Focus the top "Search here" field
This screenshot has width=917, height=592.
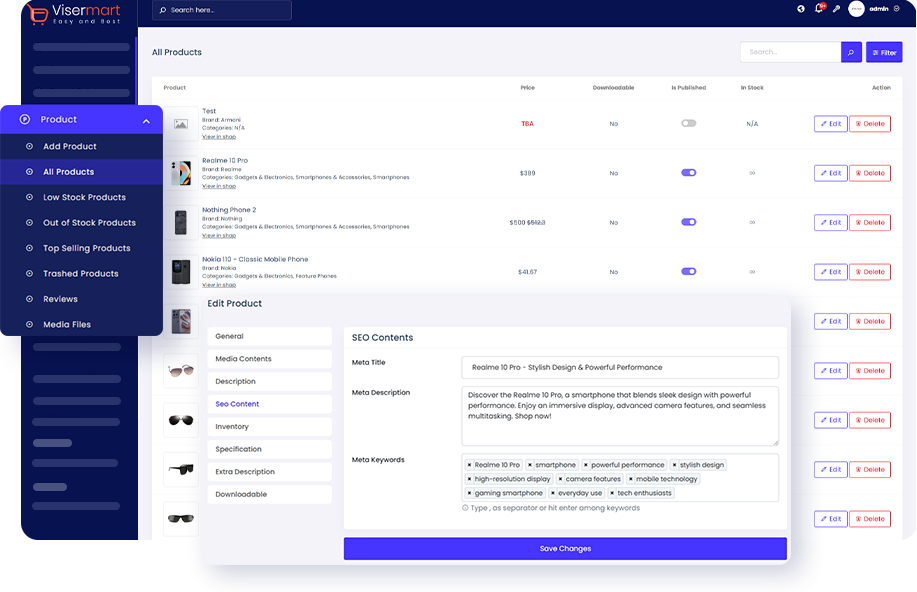coord(222,10)
